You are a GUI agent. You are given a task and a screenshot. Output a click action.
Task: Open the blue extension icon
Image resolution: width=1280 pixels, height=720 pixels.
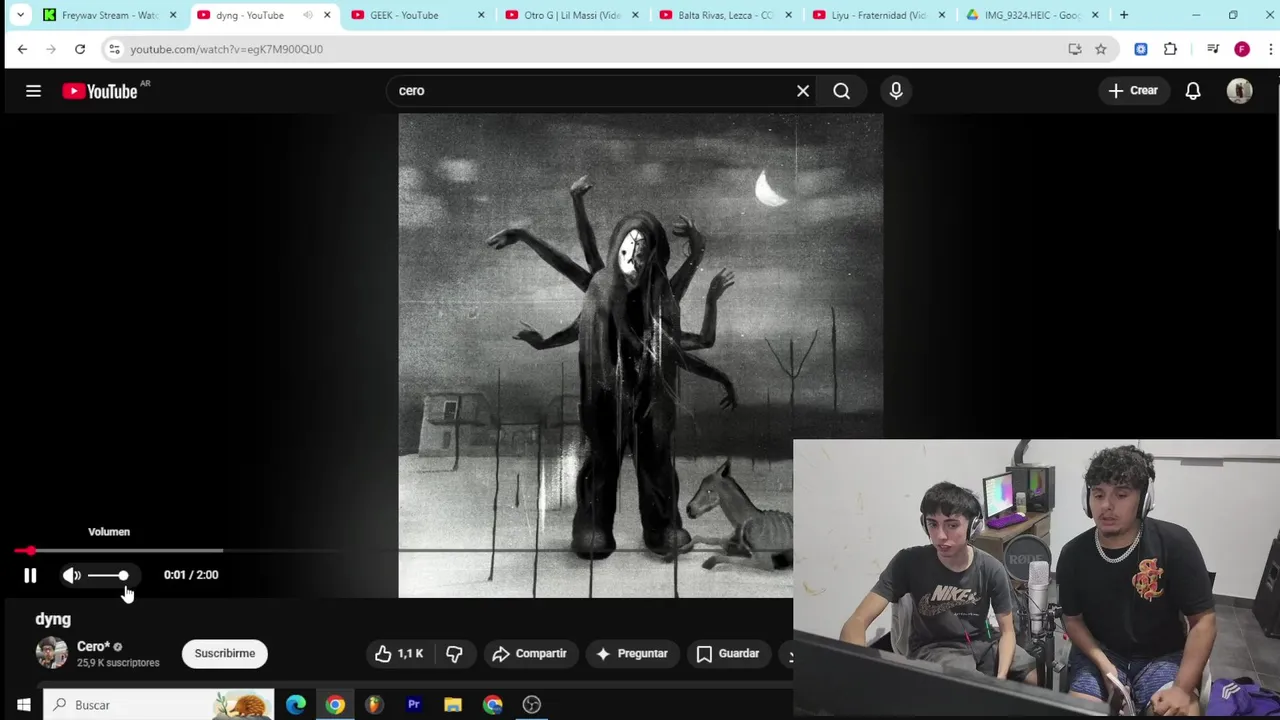point(1141,49)
